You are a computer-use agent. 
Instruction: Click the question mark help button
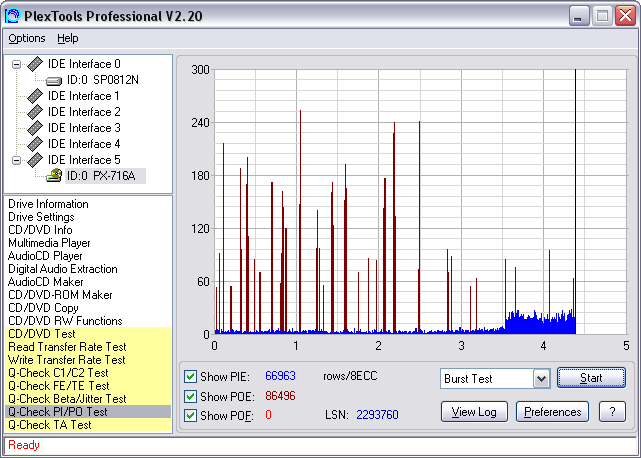[x=612, y=412]
